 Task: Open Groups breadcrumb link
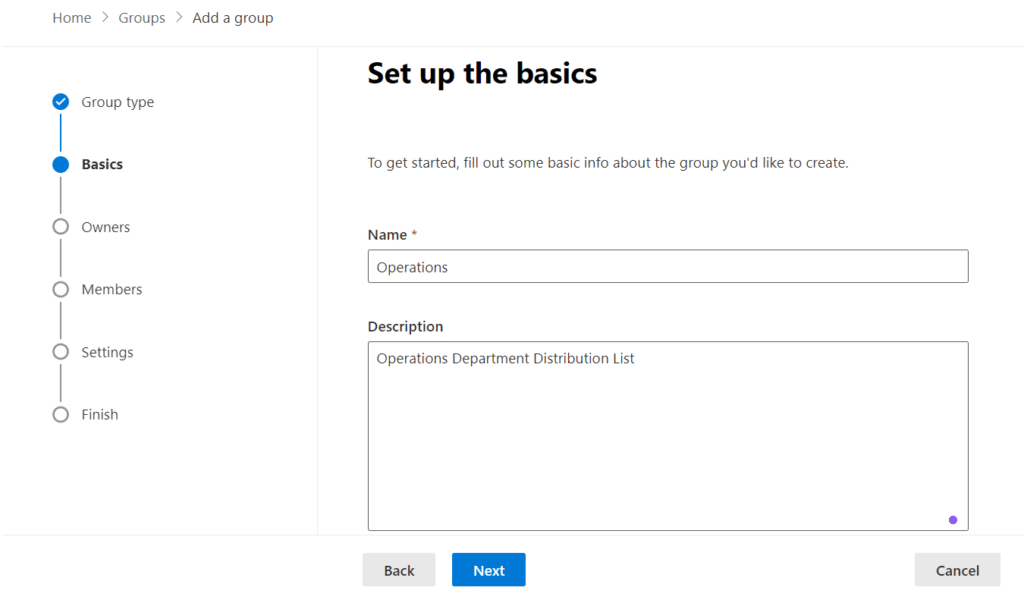(142, 18)
